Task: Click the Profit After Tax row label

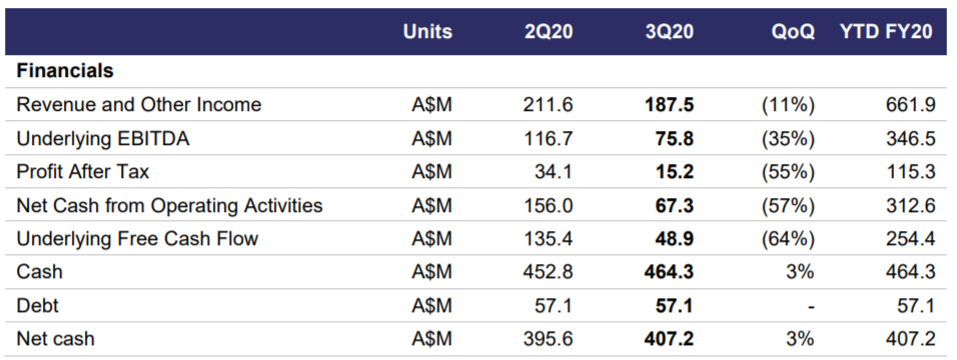Action: 82,172
